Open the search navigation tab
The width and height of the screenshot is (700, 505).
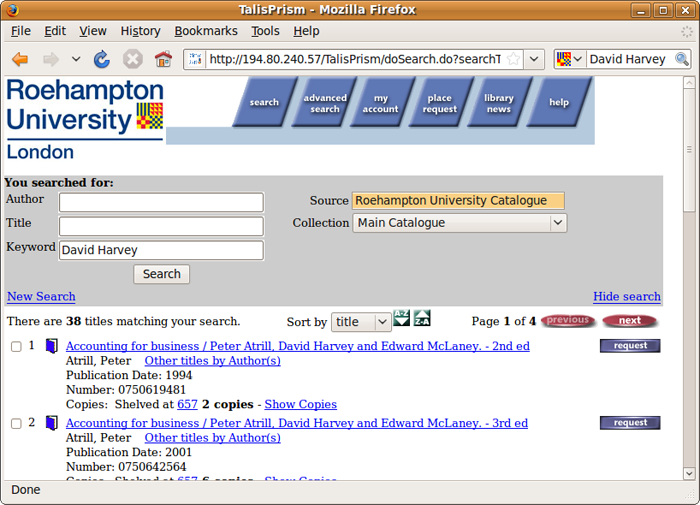[264, 102]
